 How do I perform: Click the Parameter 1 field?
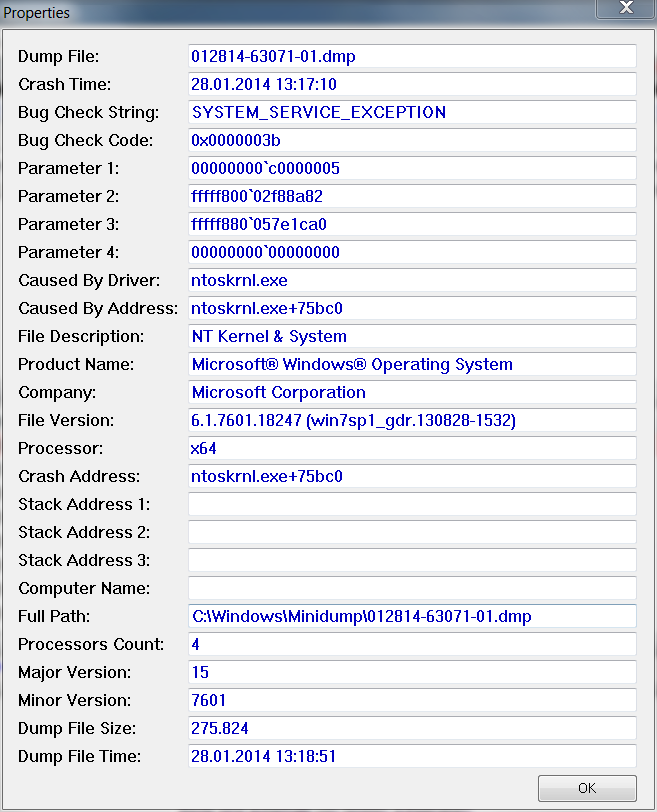pos(412,168)
